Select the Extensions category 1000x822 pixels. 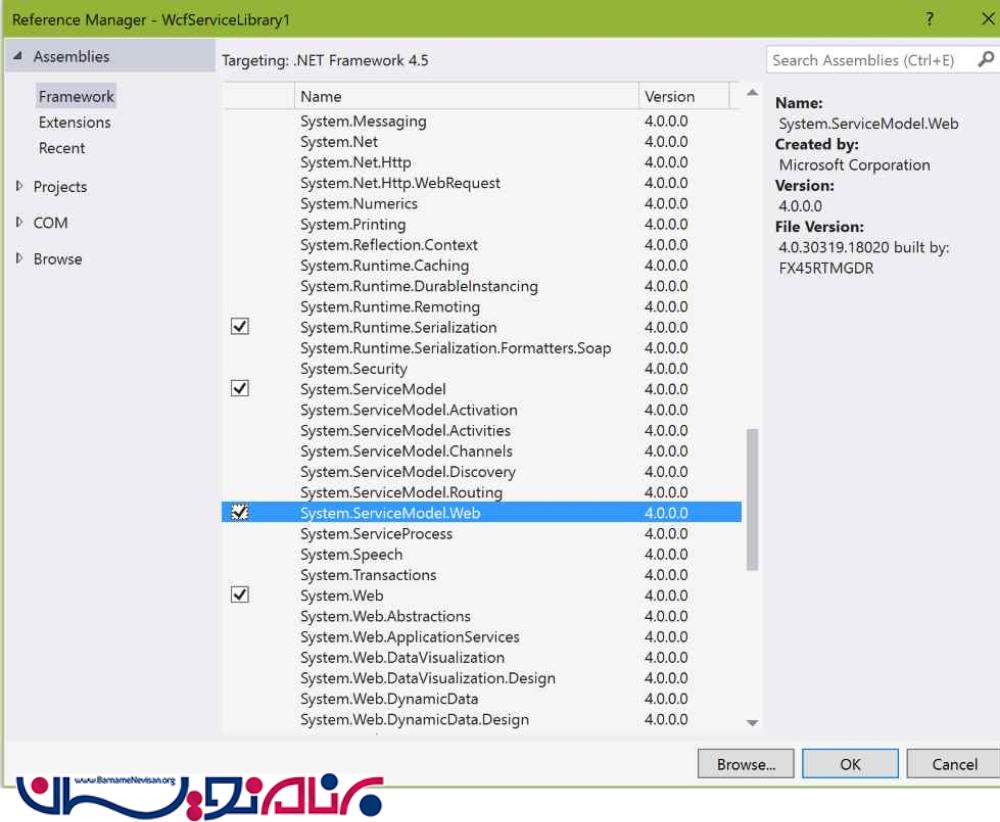[x=75, y=122]
